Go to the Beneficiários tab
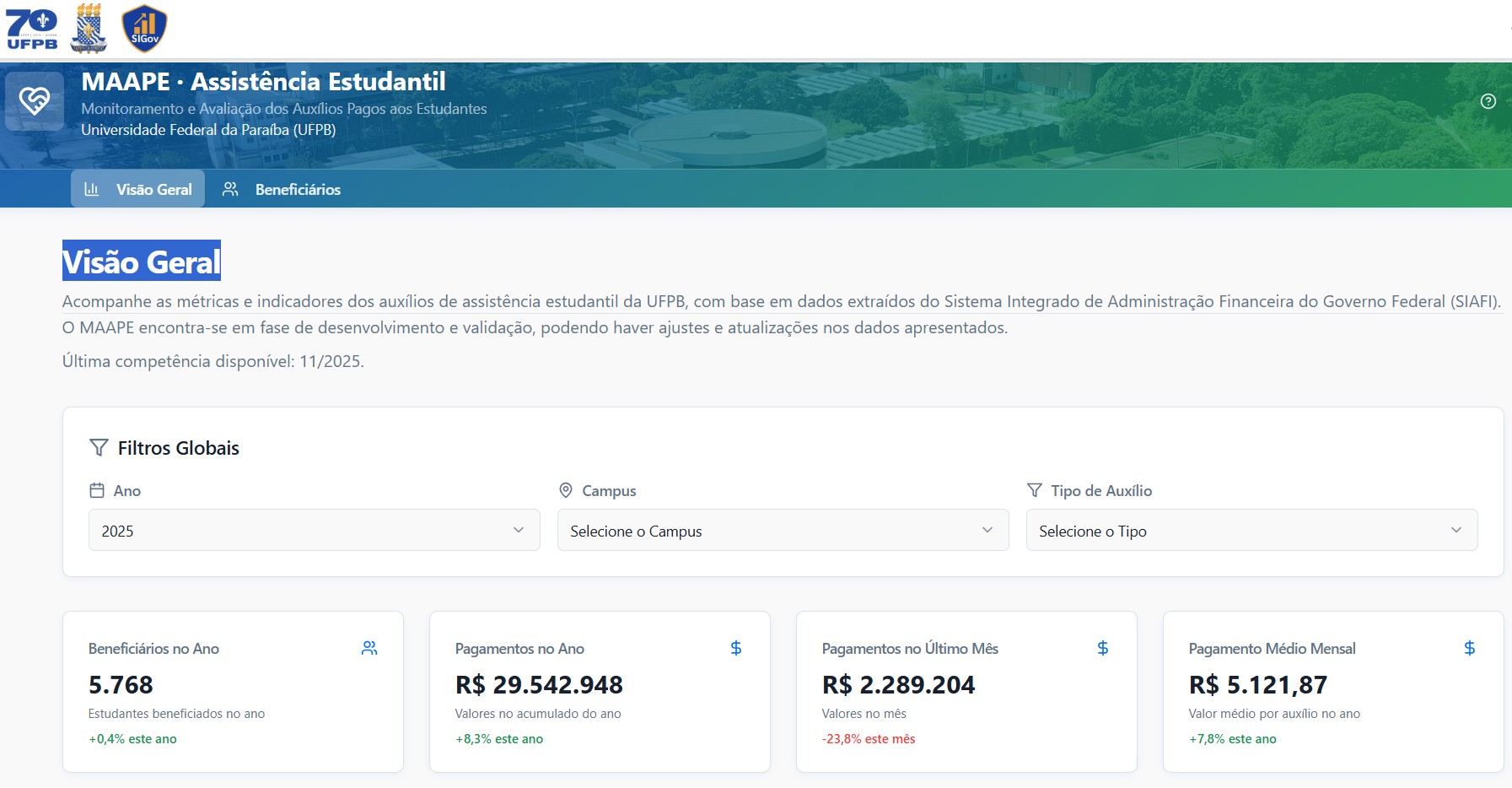Viewport: 1512px width, 788px height. 282,189
